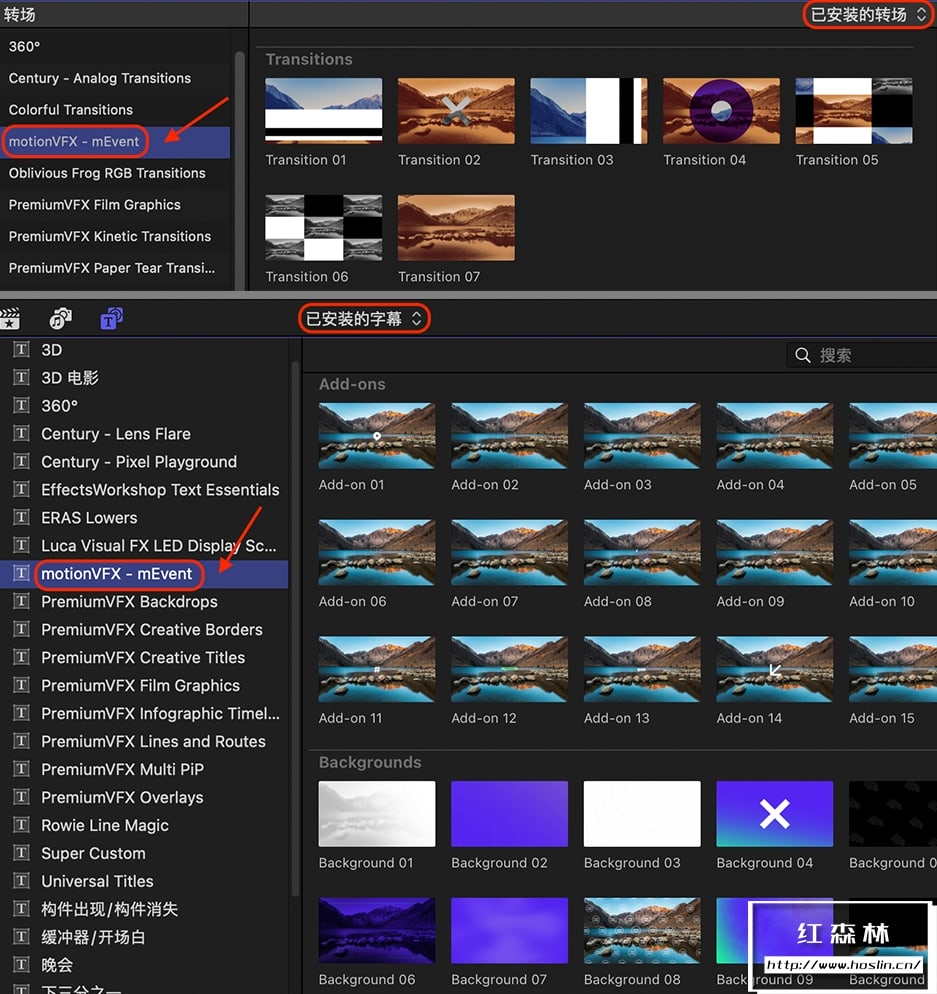This screenshot has width=937, height=994.
Task: Select Oblivious Frog RGB Transitions
Action: 115,173
